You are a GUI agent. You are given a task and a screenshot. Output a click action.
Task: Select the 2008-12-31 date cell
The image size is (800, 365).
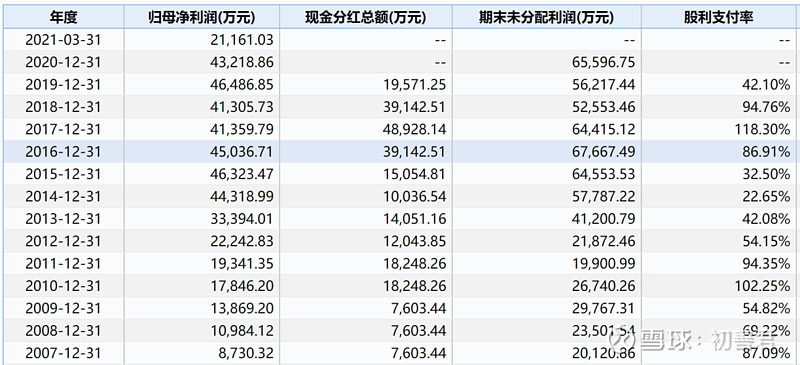pyautogui.click(x=63, y=331)
